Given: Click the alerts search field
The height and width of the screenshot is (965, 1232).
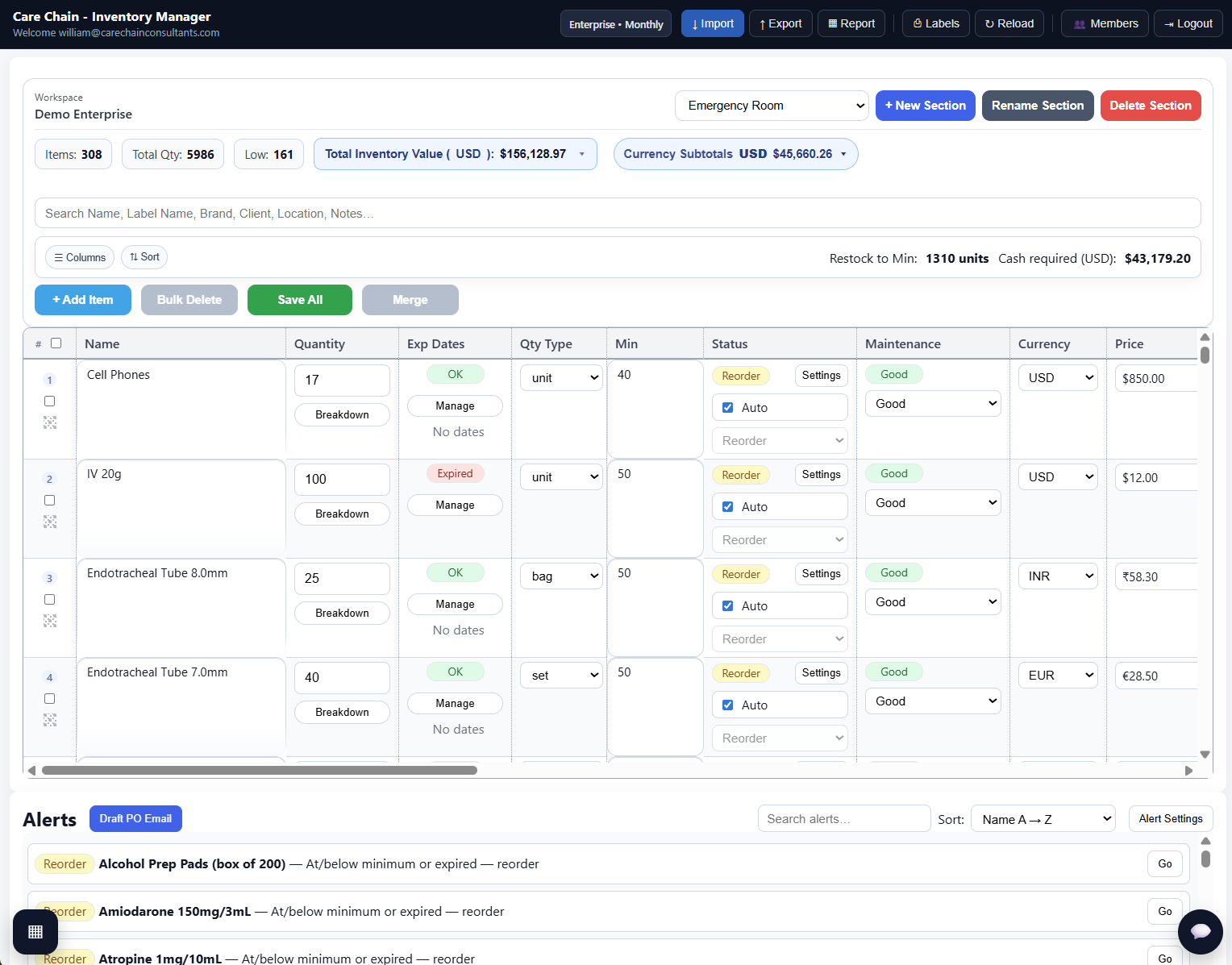Looking at the screenshot, I should [x=843, y=818].
